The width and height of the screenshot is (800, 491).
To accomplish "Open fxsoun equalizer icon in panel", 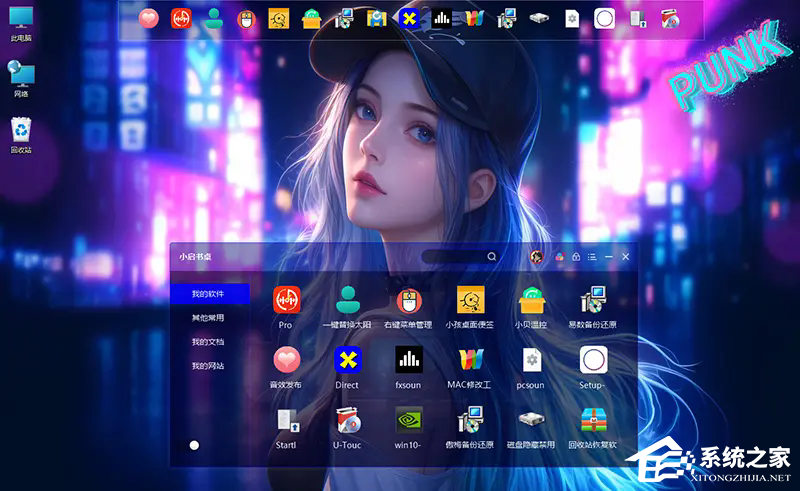I will click(x=409, y=360).
